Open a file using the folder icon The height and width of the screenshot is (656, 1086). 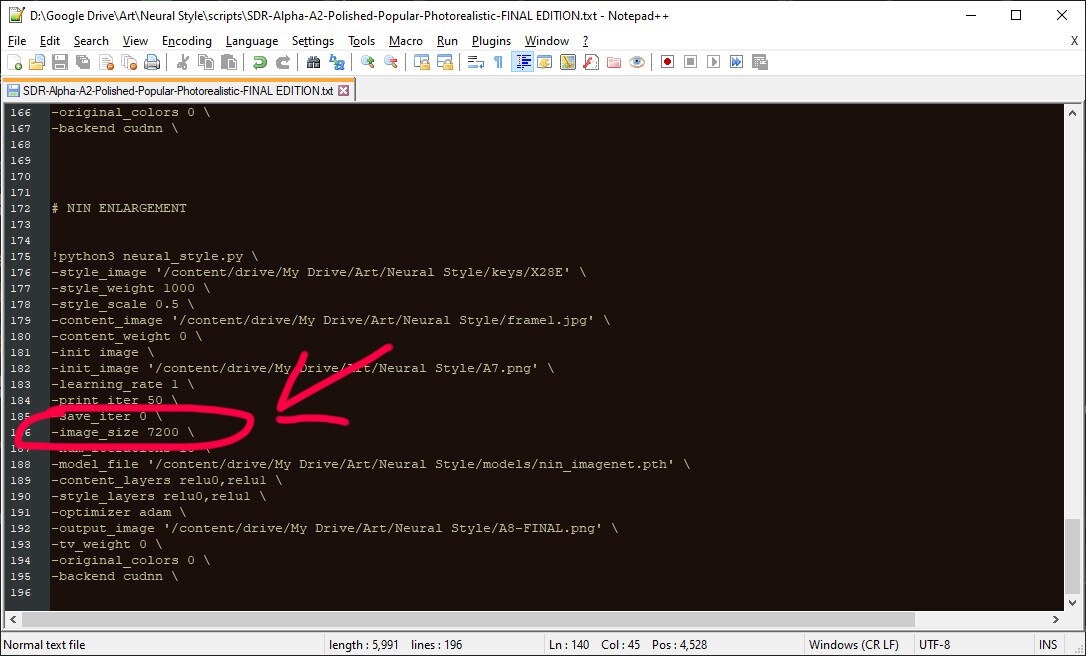pos(37,62)
